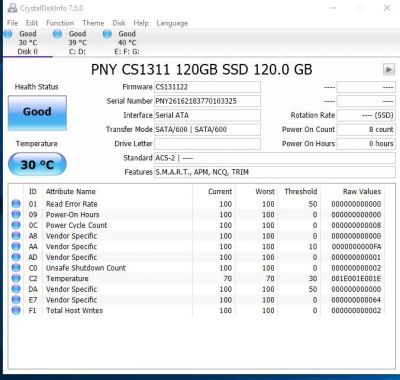Open the Language menu
This screenshot has height=380, width=400.
[x=172, y=23]
